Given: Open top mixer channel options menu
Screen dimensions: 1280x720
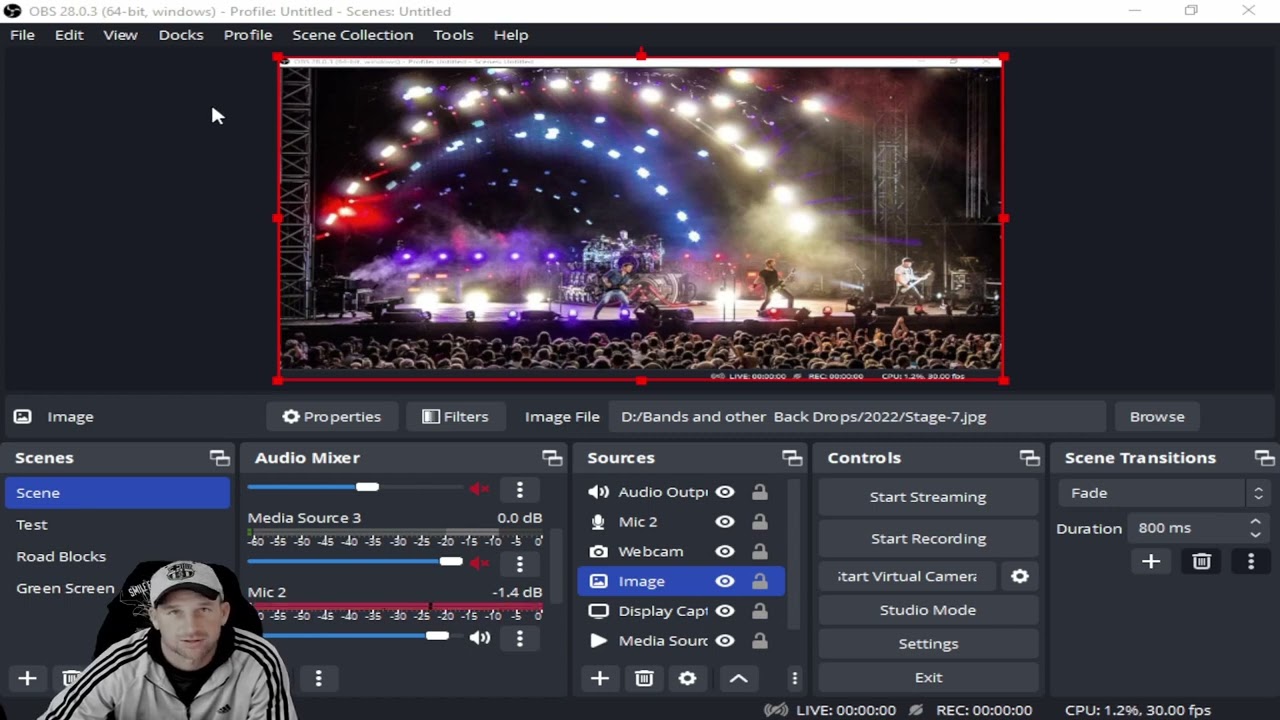Looking at the screenshot, I should click(x=519, y=489).
